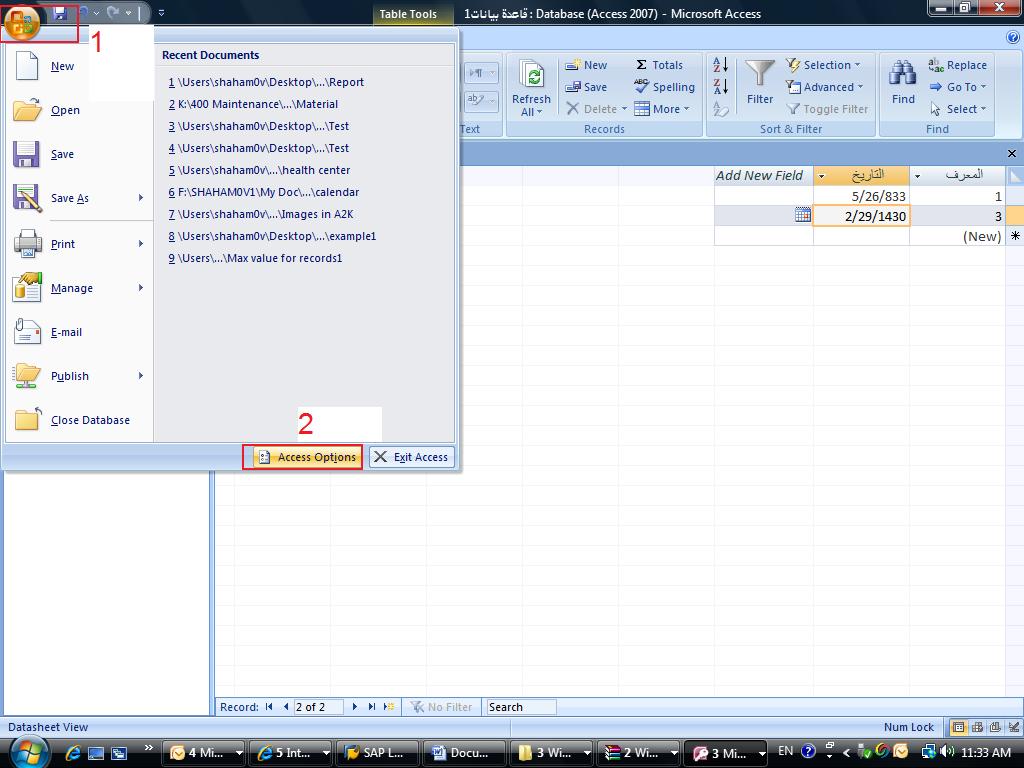Click the Microsoft Access Help icon
This screenshot has height=768, width=1024.
point(1014,39)
